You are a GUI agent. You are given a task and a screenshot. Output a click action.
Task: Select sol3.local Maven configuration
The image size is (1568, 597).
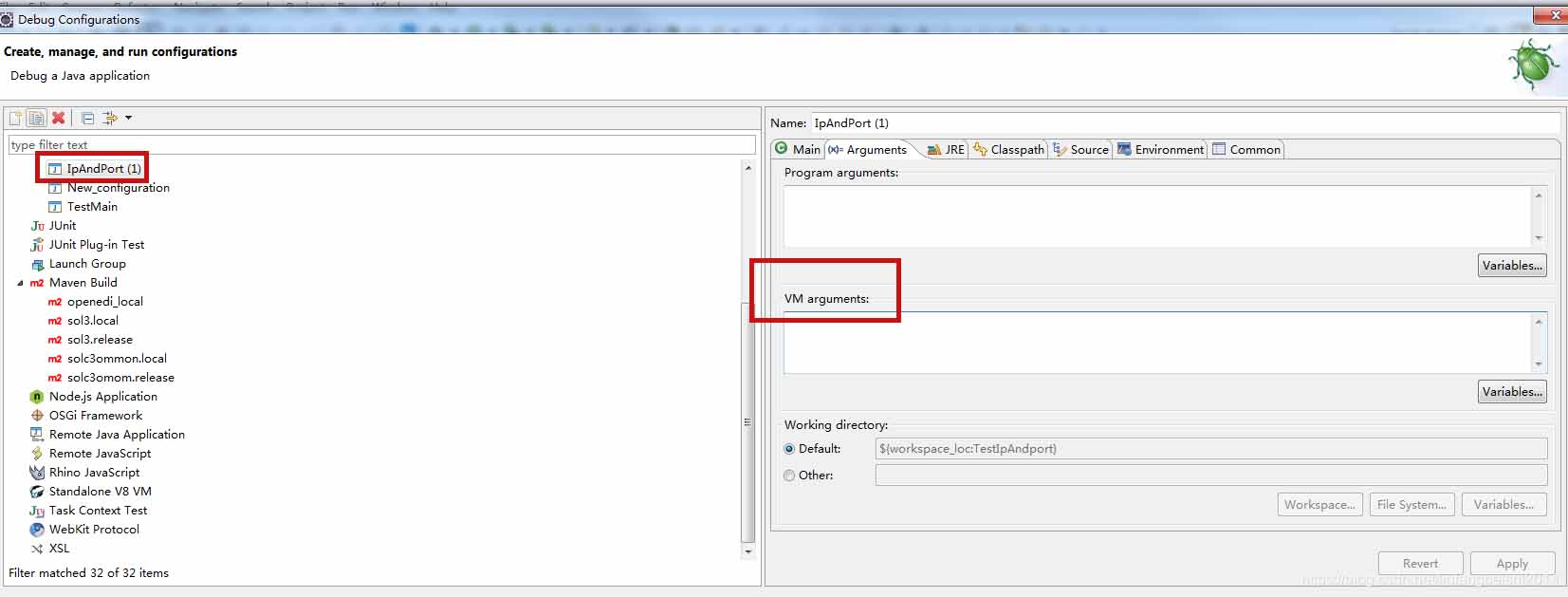click(93, 320)
